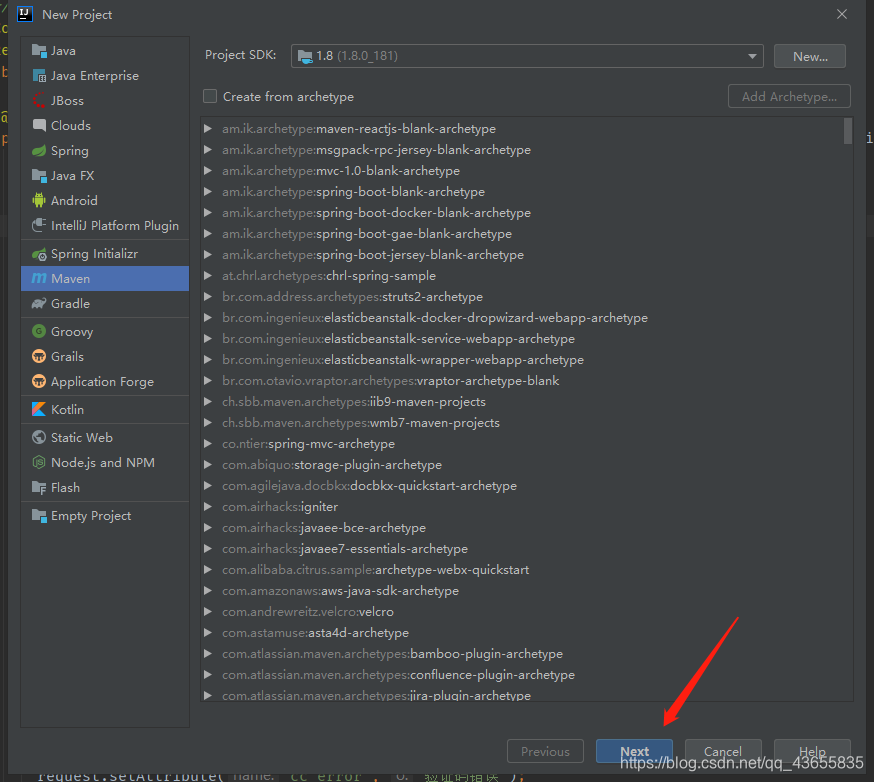Expand struts2-archetype node
874x782 pixels.
pos(208,297)
